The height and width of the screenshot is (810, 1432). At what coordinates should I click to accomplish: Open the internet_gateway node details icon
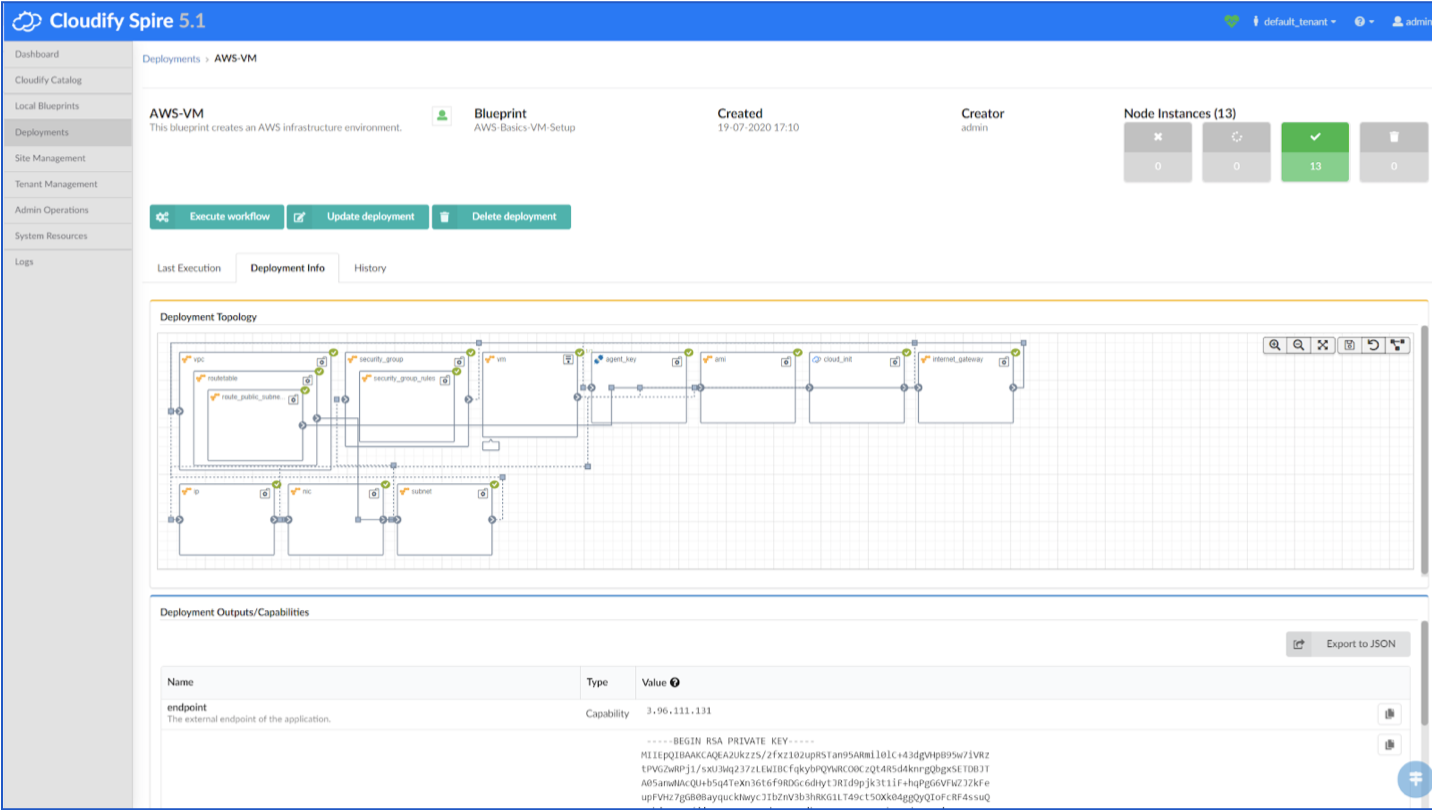1005,362
